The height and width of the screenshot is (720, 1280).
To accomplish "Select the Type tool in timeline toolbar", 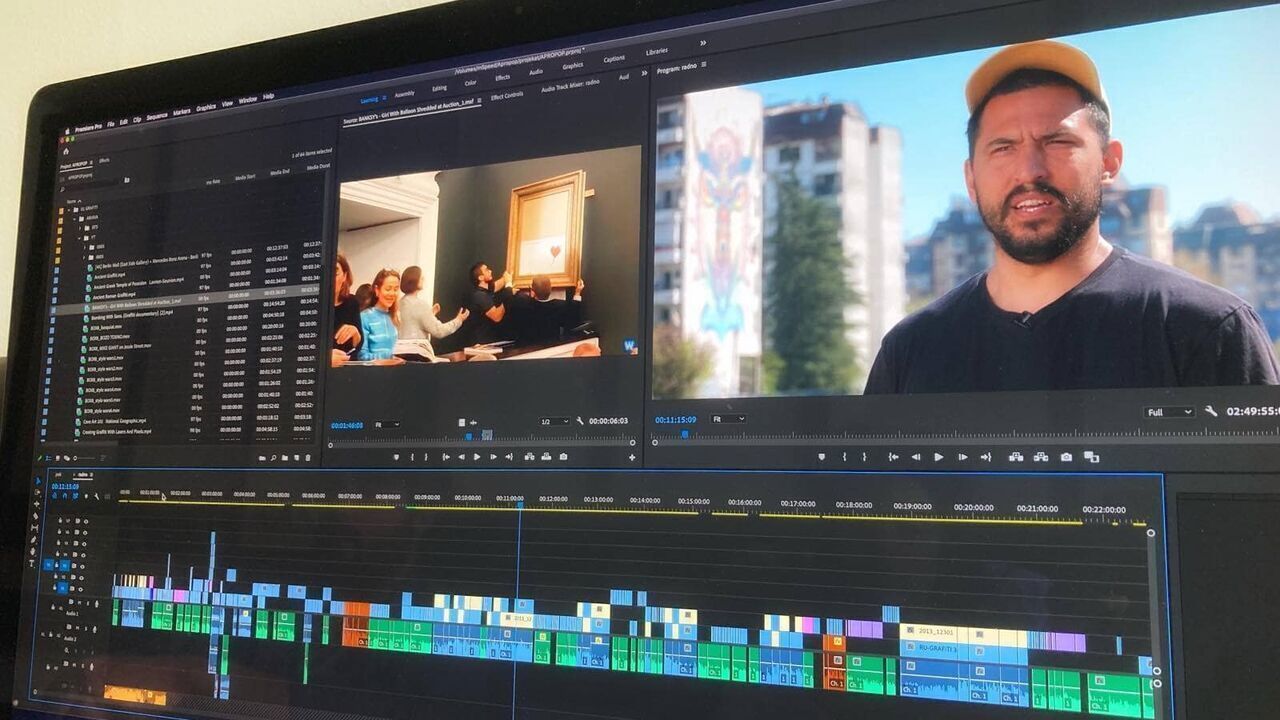I will (31, 563).
